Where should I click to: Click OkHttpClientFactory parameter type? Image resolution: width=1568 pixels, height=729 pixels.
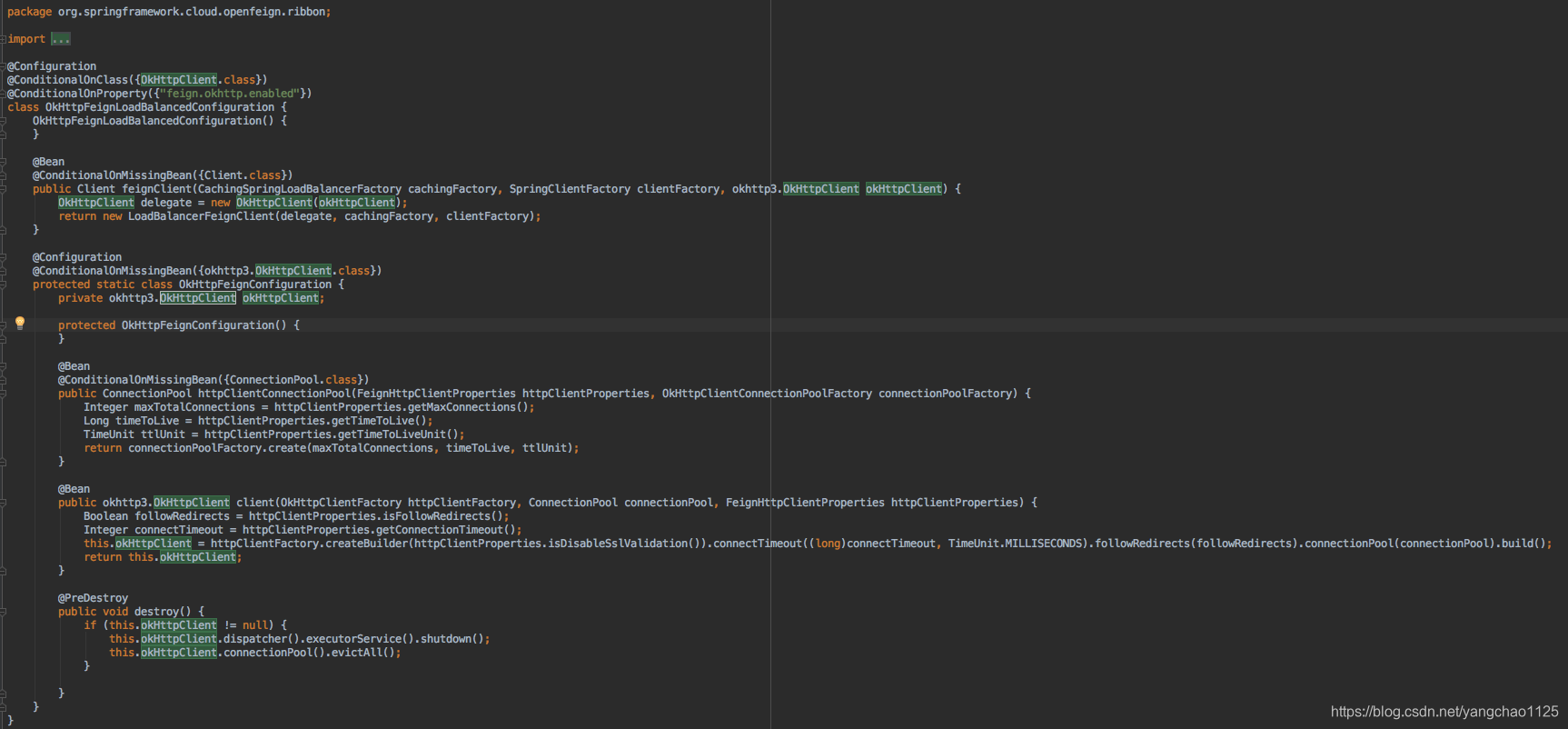point(341,503)
